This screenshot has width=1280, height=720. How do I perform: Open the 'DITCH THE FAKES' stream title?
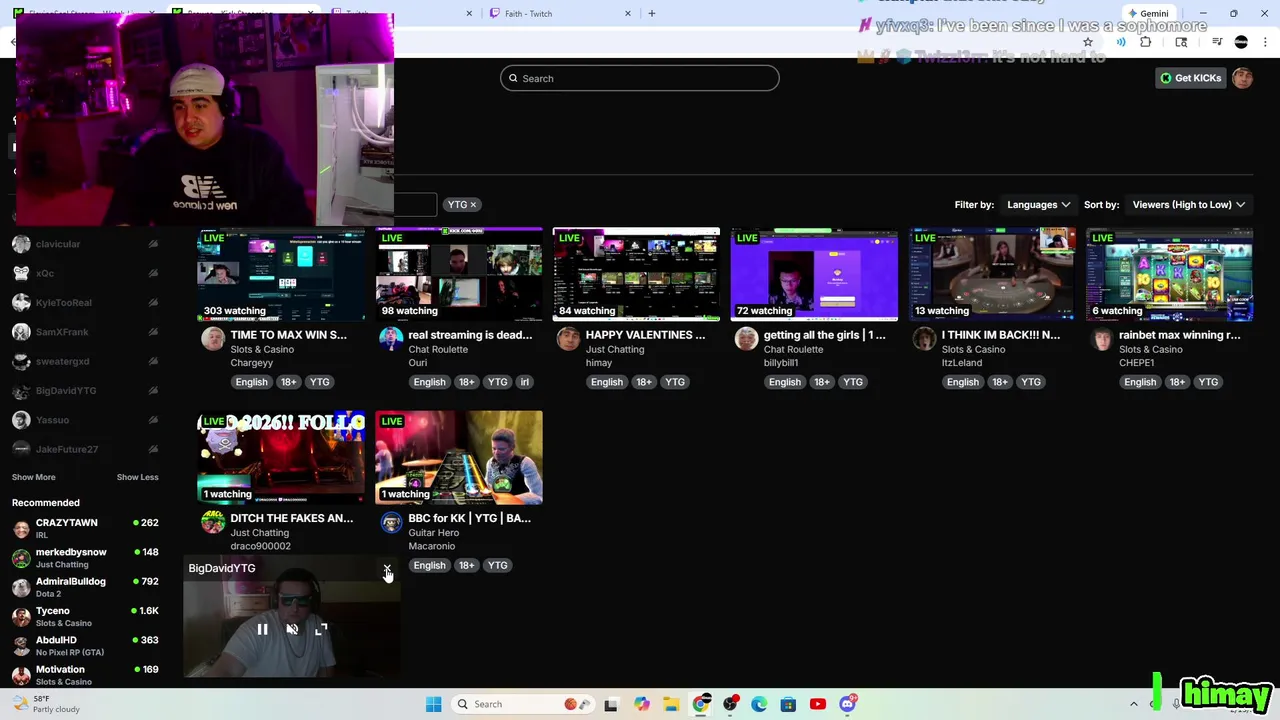coord(292,518)
